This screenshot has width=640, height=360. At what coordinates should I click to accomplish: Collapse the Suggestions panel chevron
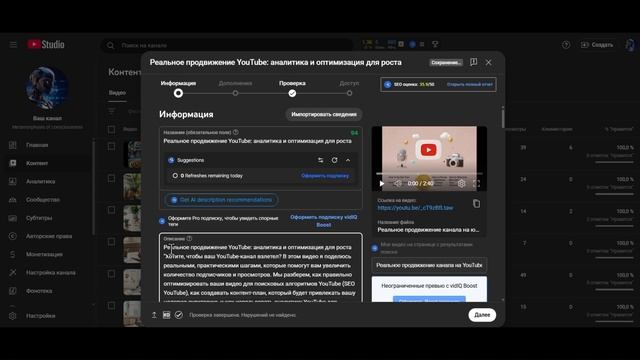[x=348, y=160]
